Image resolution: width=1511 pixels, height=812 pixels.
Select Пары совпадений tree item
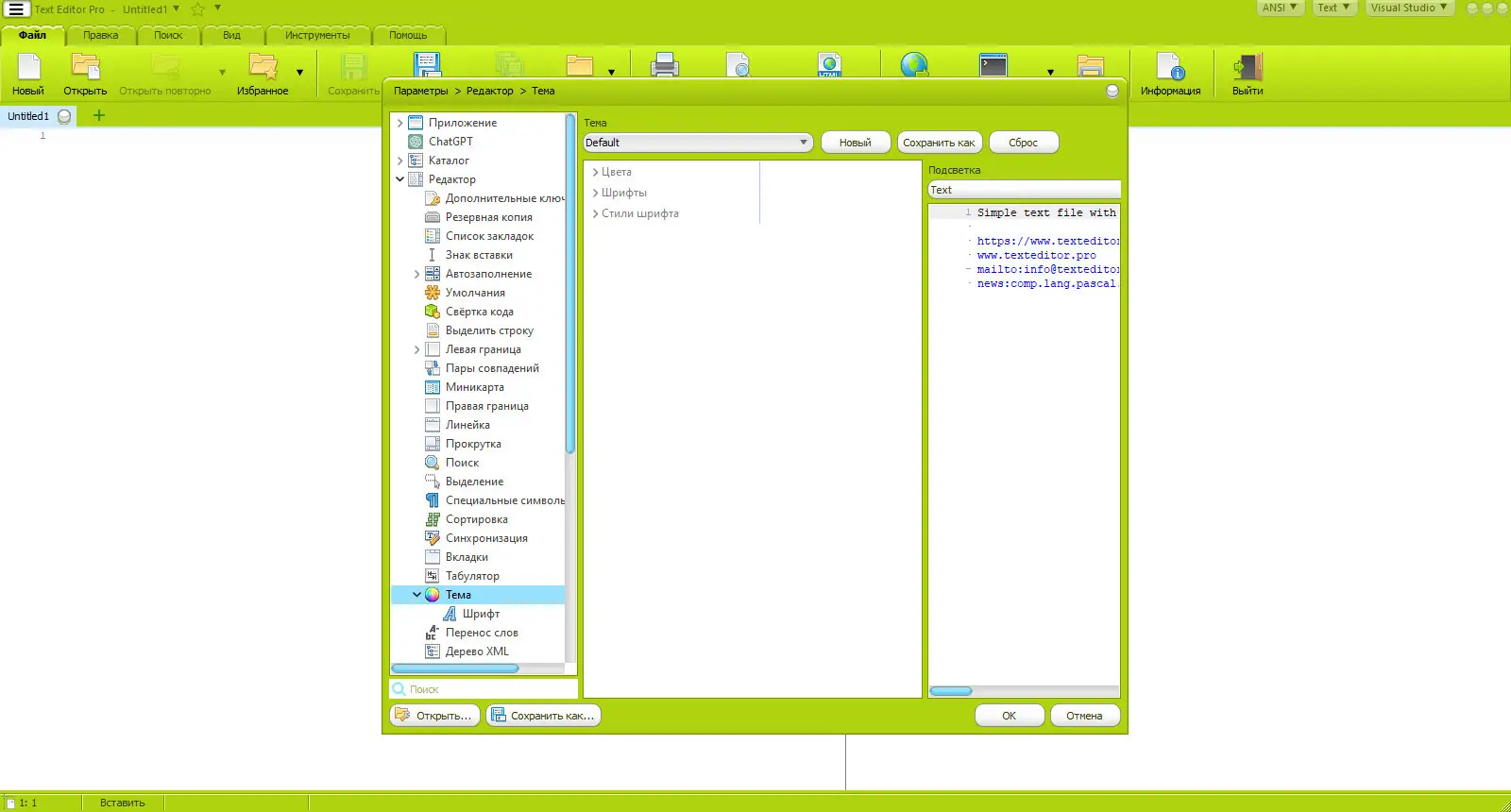[x=492, y=368]
